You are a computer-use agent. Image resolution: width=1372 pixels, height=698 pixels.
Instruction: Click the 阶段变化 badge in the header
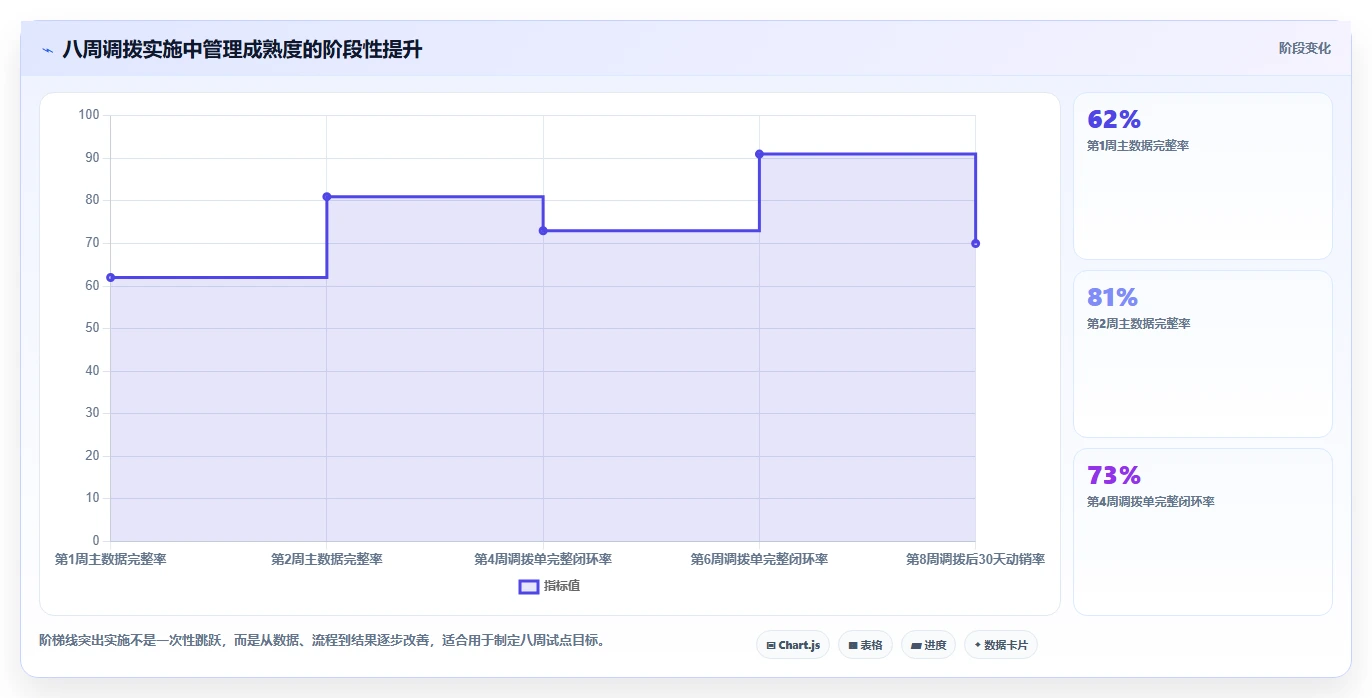(x=1305, y=48)
